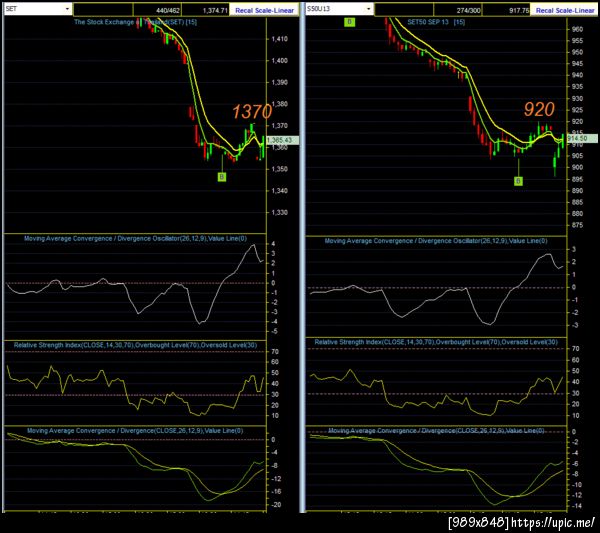The image size is (600, 533).
Task: Click green B marker below S50U13 candles
Action: pyautogui.click(x=518, y=181)
